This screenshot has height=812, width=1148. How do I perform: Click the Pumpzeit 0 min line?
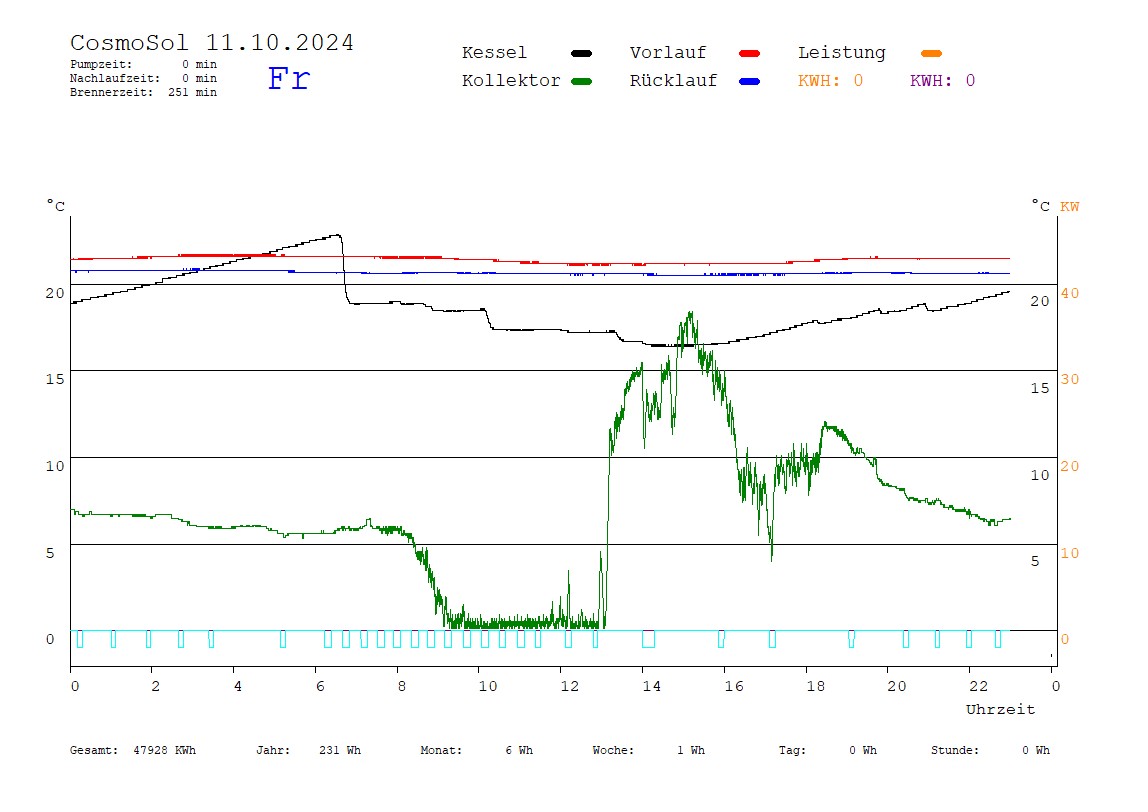tap(144, 64)
